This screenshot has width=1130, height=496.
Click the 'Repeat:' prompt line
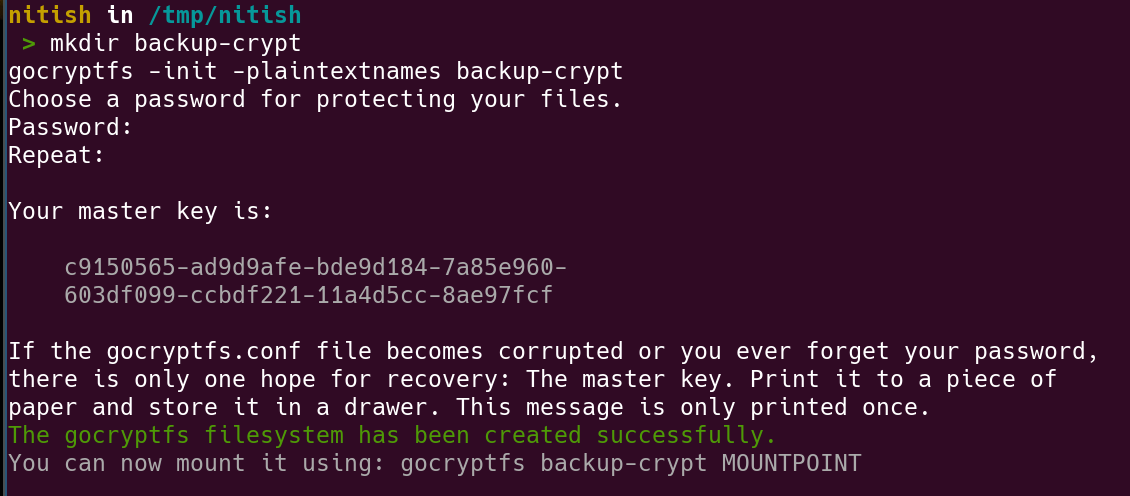click(56, 156)
